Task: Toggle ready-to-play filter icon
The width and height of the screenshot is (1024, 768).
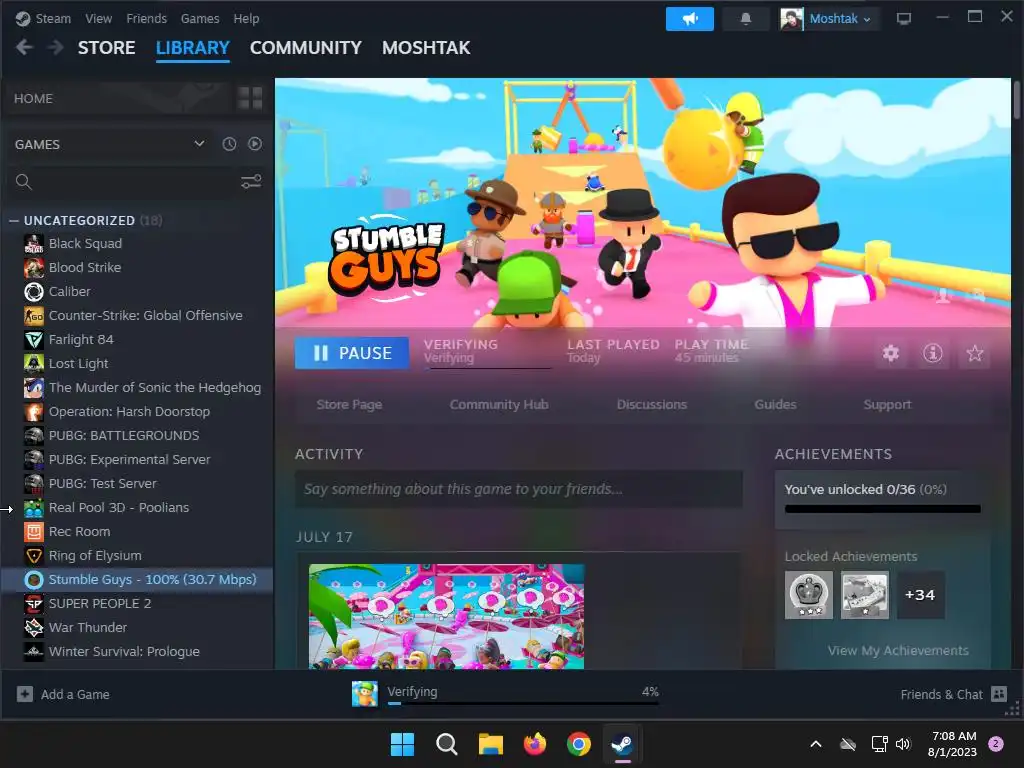Action: tap(255, 144)
